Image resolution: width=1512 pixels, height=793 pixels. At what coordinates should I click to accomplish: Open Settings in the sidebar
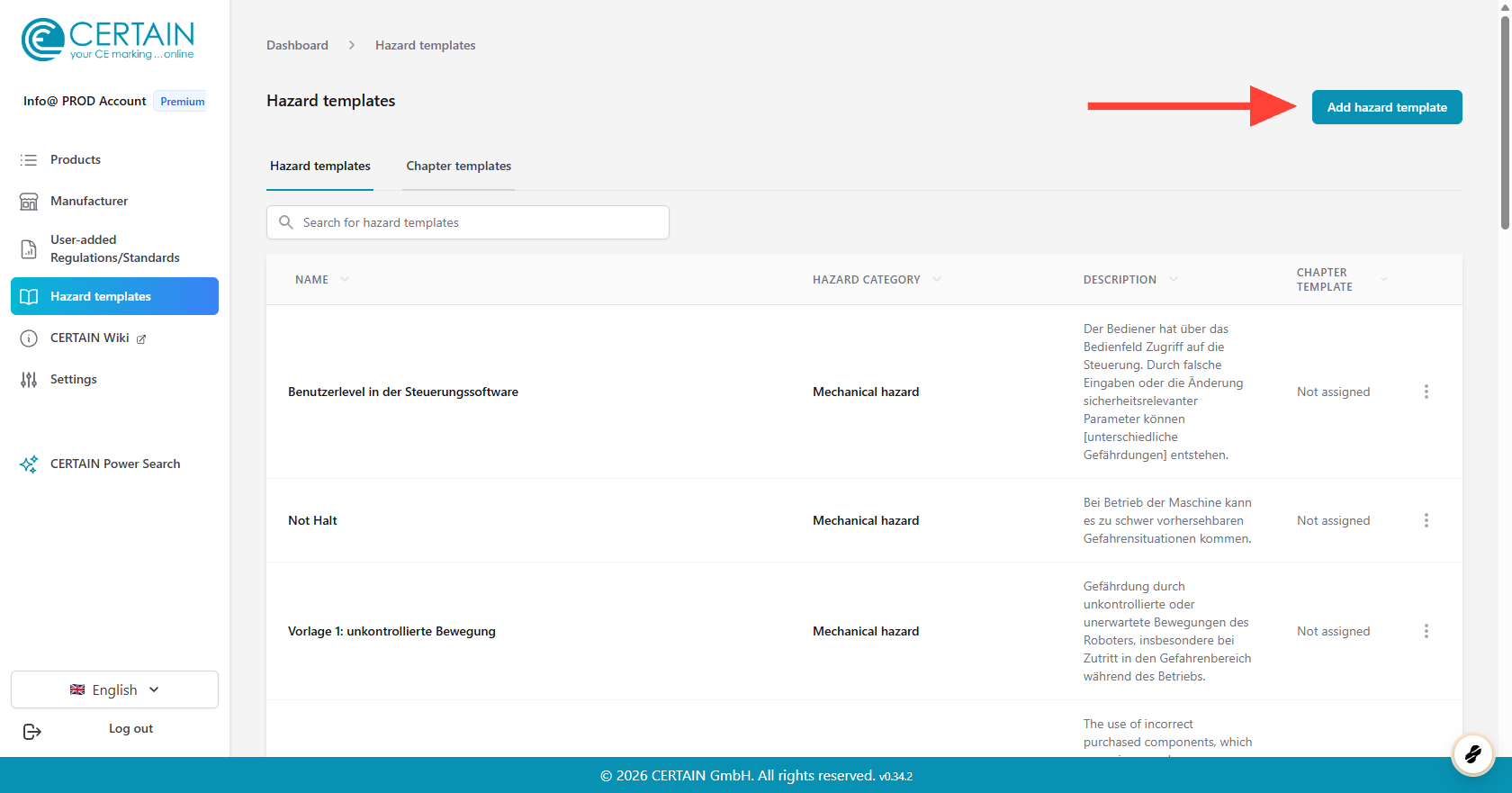coord(114,379)
